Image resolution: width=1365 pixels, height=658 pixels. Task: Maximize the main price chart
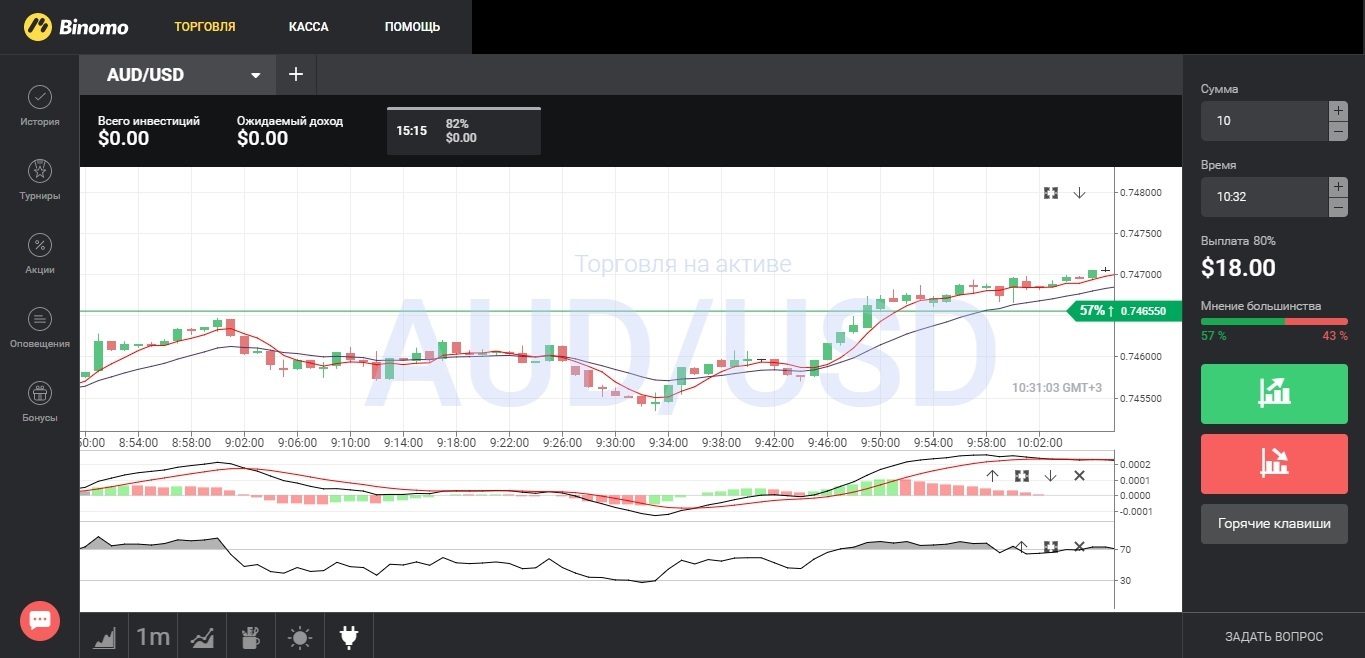1051,193
